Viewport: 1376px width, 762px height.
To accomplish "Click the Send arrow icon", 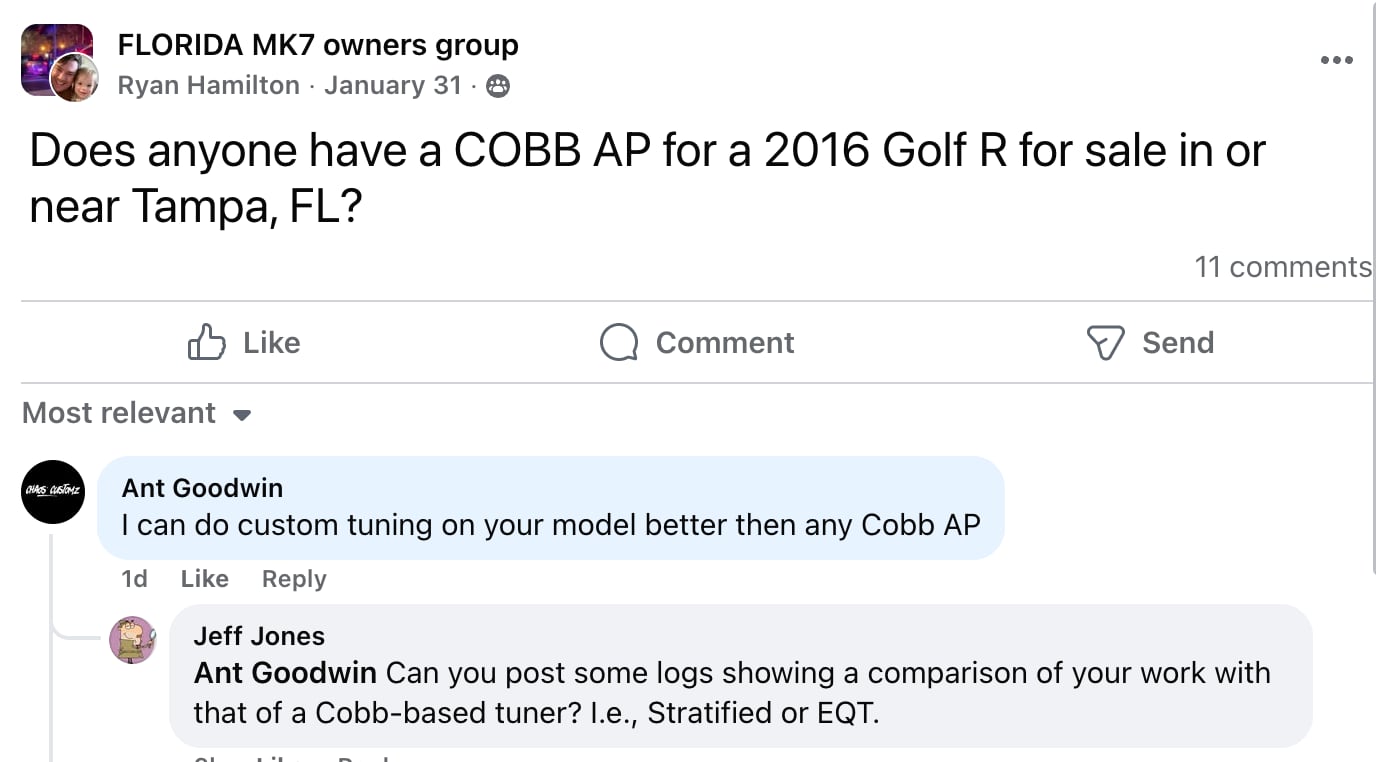I will (1105, 342).
